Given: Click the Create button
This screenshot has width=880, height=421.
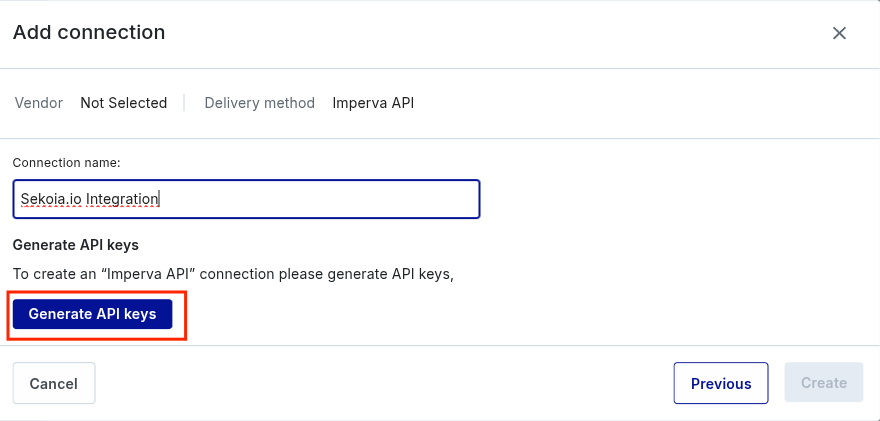Looking at the screenshot, I should pyautogui.click(x=824, y=383).
